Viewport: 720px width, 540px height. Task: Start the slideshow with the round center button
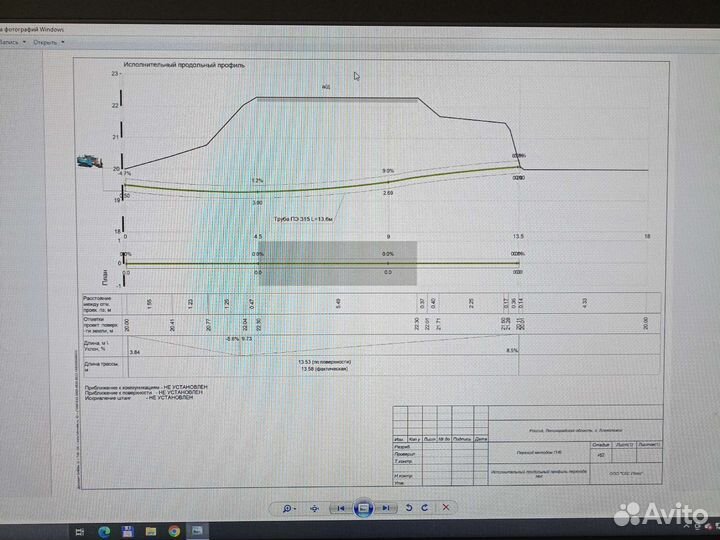(x=364, y=508)
